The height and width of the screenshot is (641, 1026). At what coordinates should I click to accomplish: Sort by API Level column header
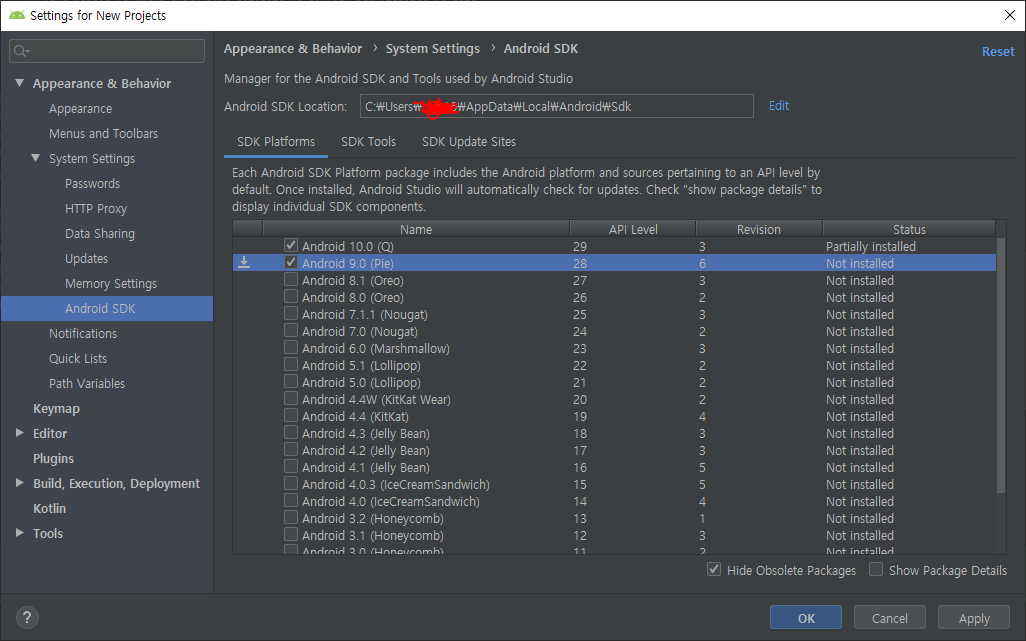633,229
